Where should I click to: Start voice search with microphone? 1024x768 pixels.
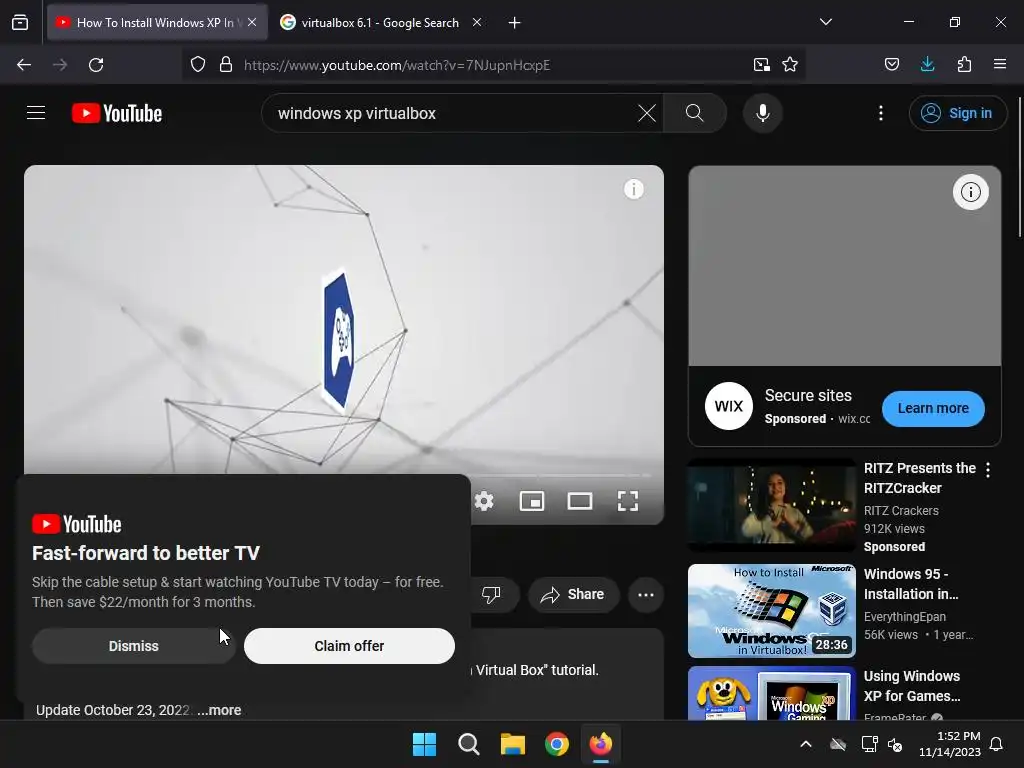(762, 113)
